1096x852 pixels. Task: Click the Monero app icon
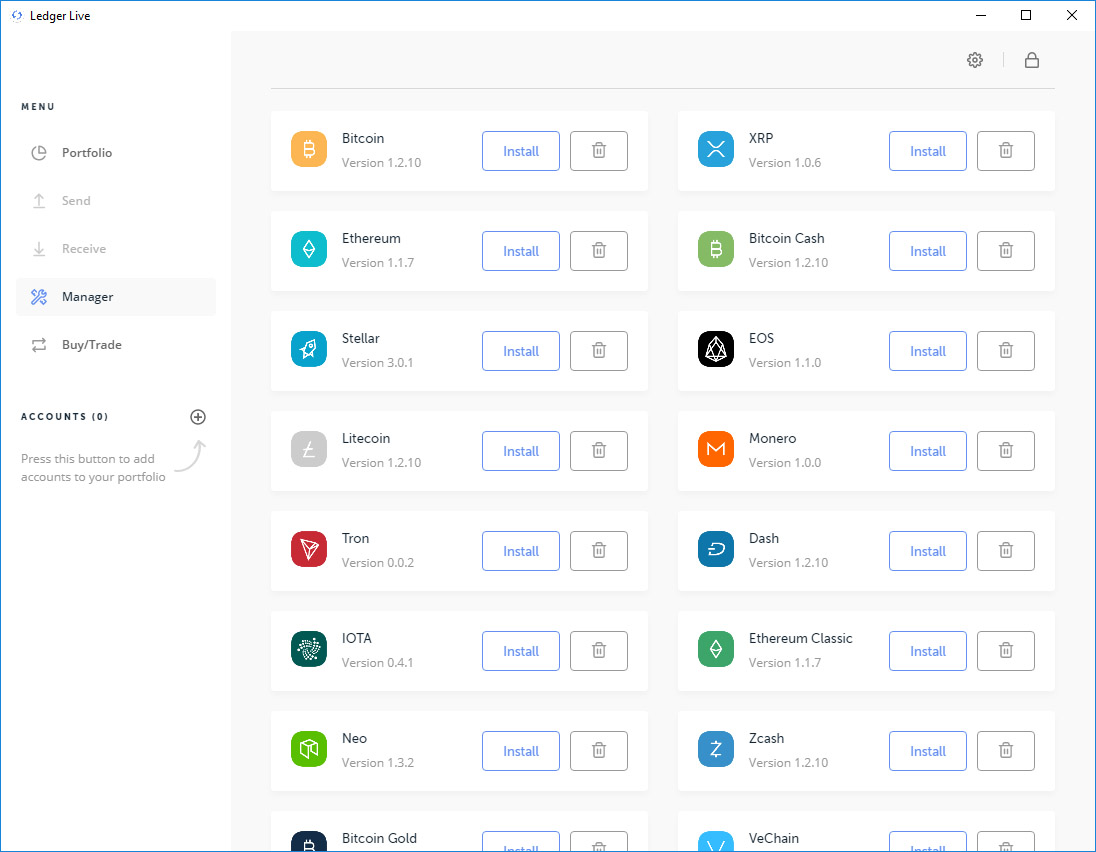pos(716,449)
